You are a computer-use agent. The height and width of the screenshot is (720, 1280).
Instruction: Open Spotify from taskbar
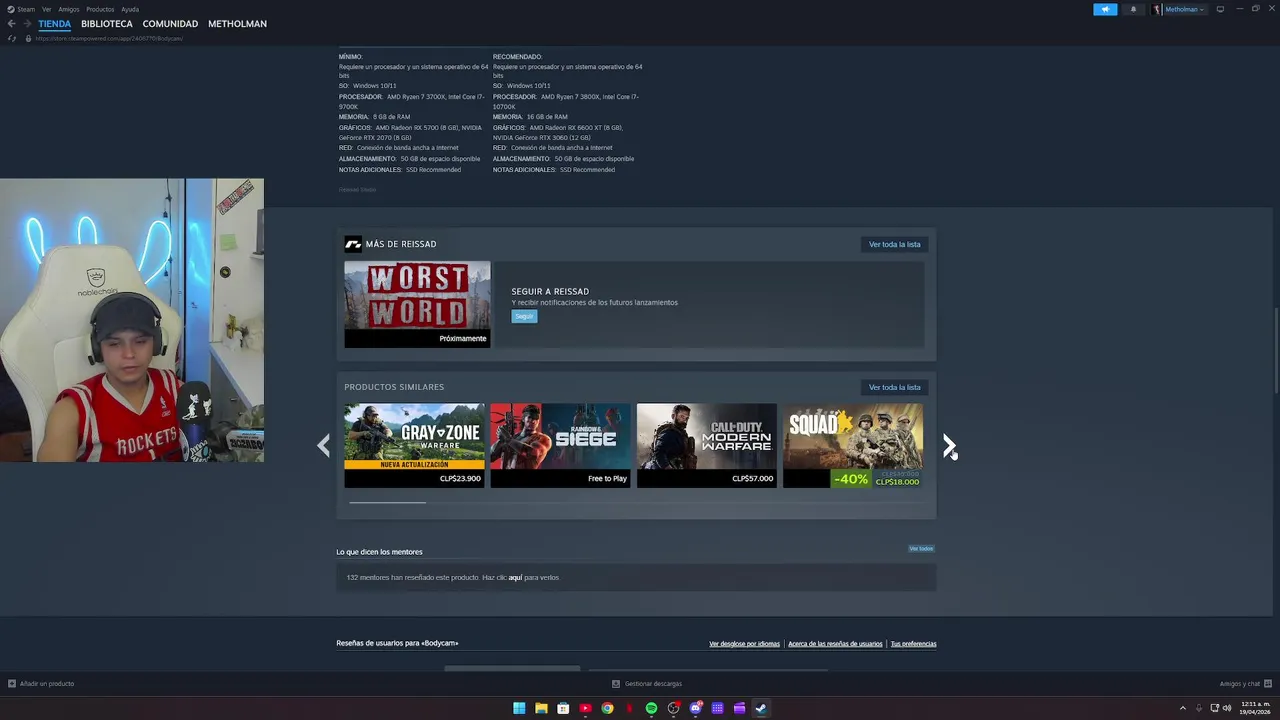(x=651, y=708)
